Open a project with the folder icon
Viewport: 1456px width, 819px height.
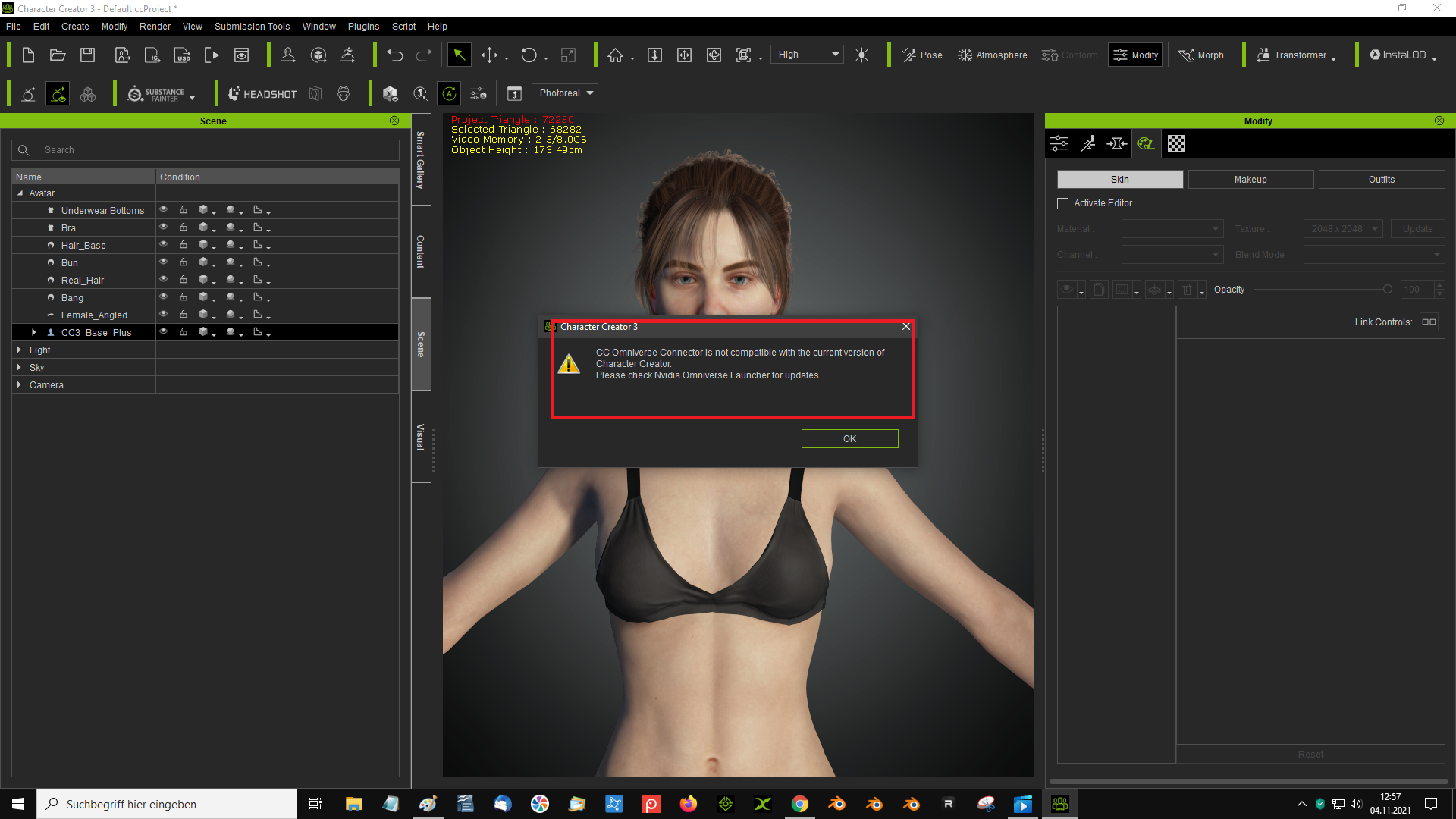[58, 55]
